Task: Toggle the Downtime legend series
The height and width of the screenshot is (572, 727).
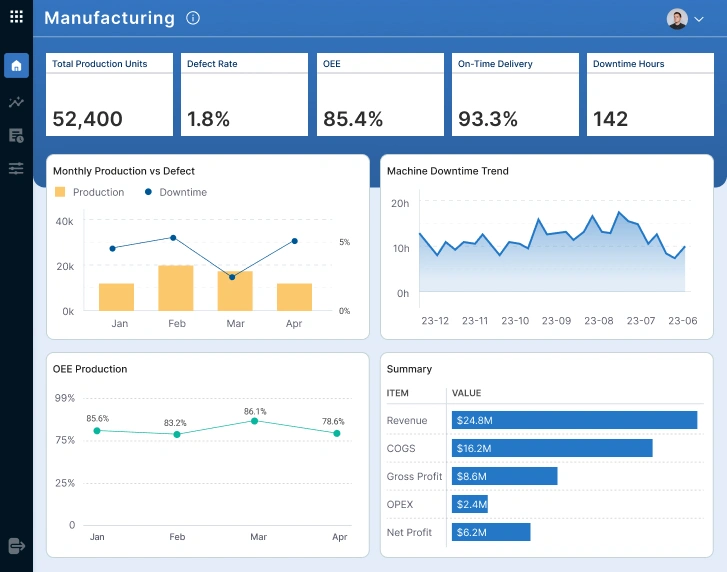Action: 175,192
